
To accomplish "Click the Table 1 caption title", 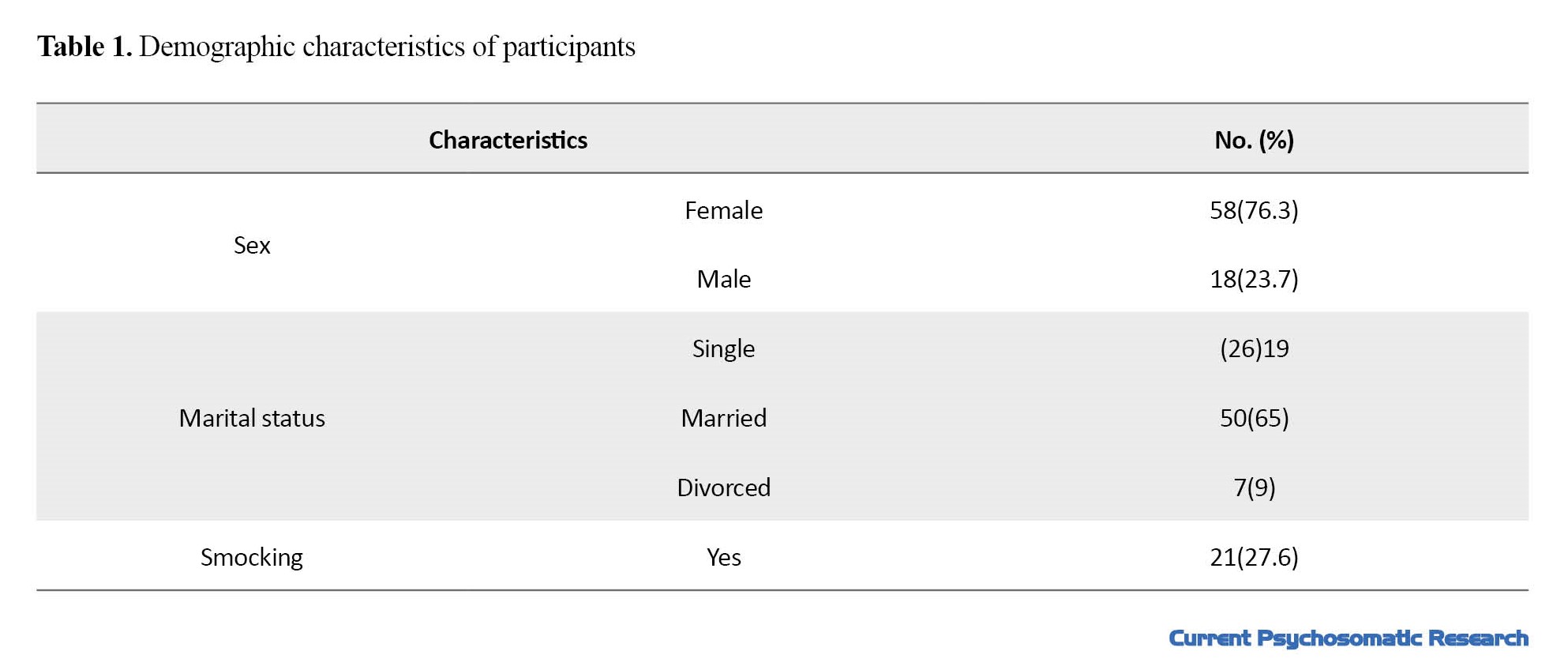I will (x=336, y=47).
